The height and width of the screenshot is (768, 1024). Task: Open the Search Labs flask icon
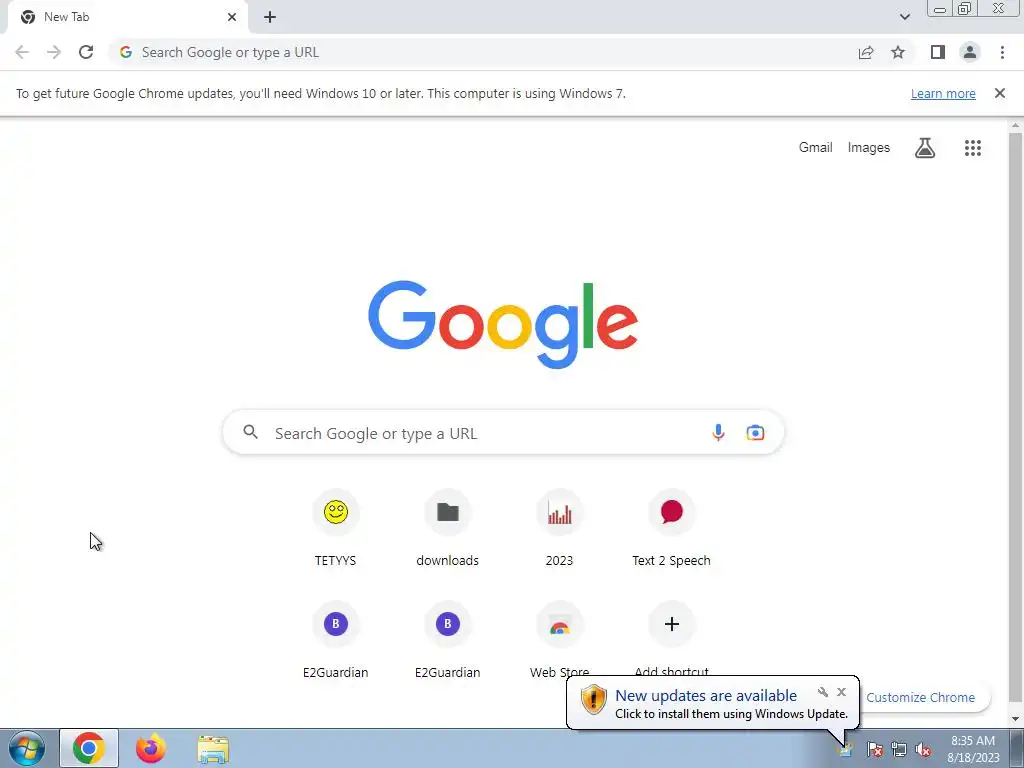point(925,148)
